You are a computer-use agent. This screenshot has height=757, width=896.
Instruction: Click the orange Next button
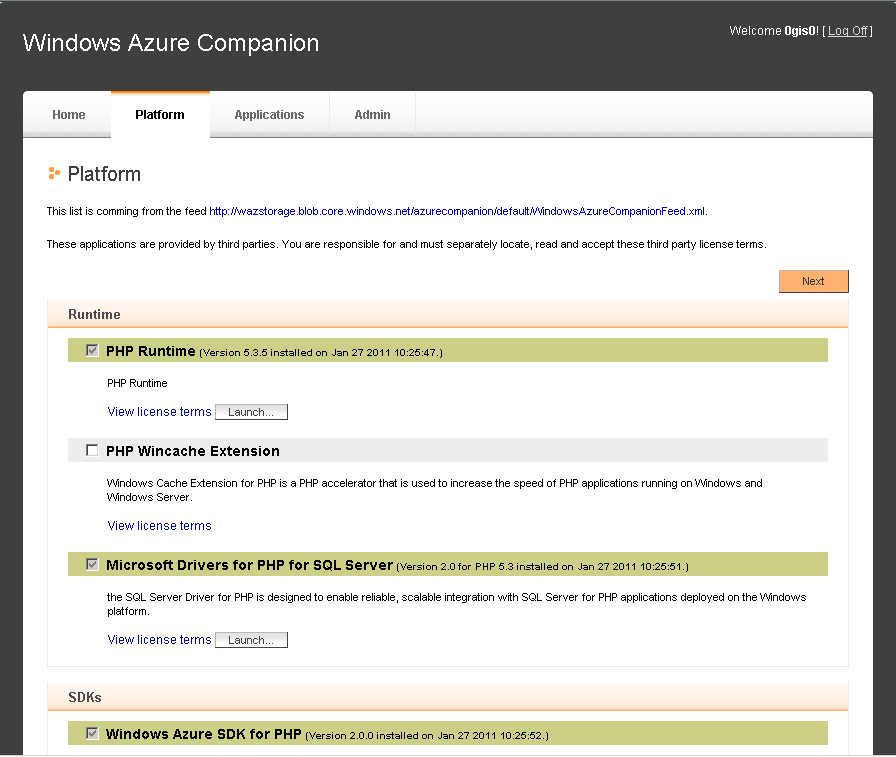814,281
